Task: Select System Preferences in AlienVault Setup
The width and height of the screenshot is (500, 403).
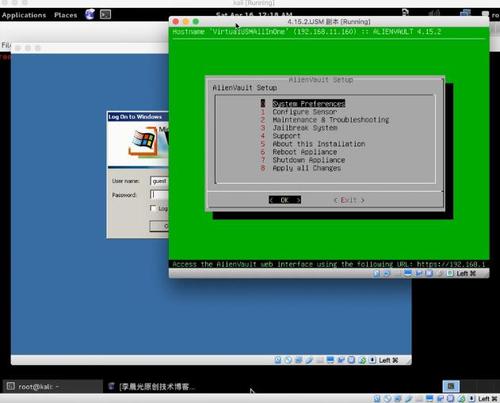Action: tap(309, 104)
